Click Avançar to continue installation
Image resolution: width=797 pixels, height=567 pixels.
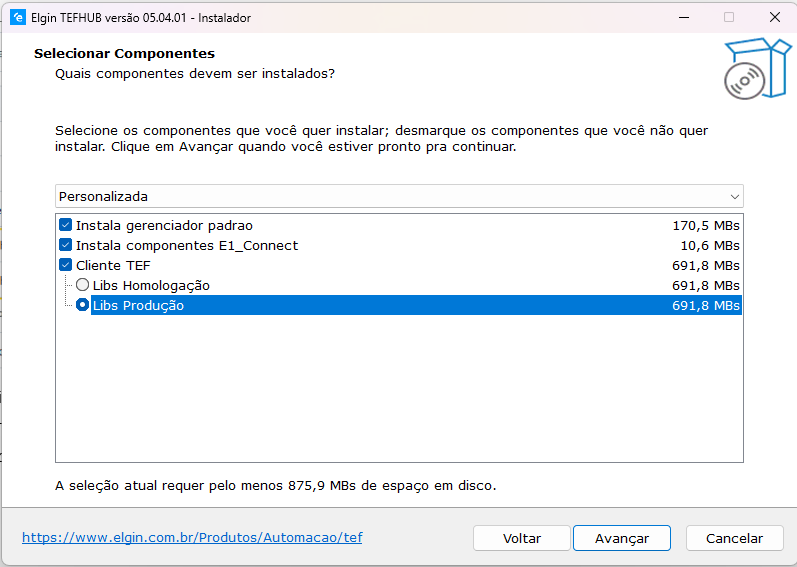[621, 538]
